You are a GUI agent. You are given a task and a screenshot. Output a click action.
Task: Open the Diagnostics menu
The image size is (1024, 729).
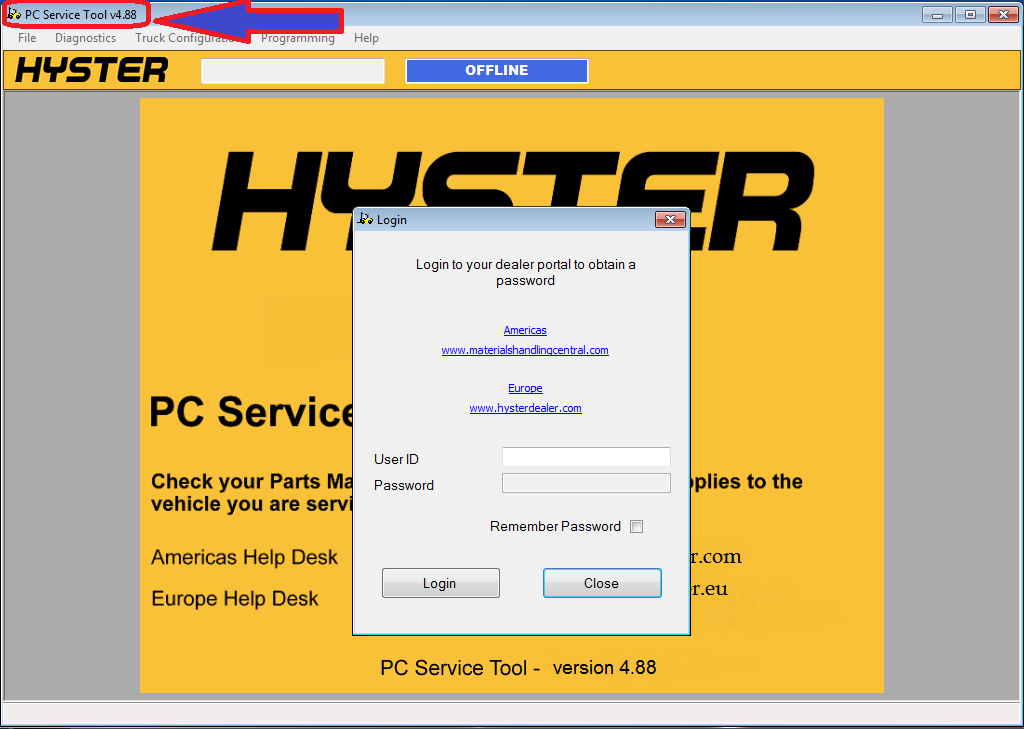point(86,38)
